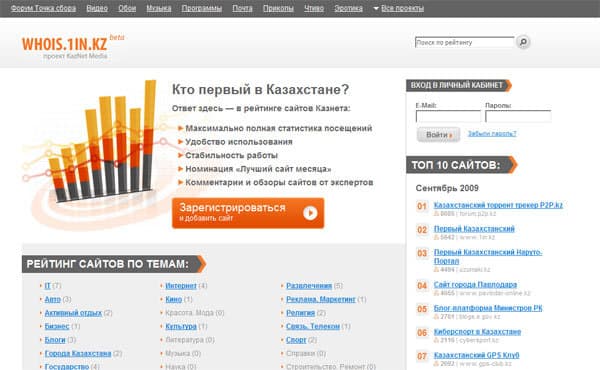Open the Бизнес category link
Screen dimensions: 600x370
click(x=57, y=326)
